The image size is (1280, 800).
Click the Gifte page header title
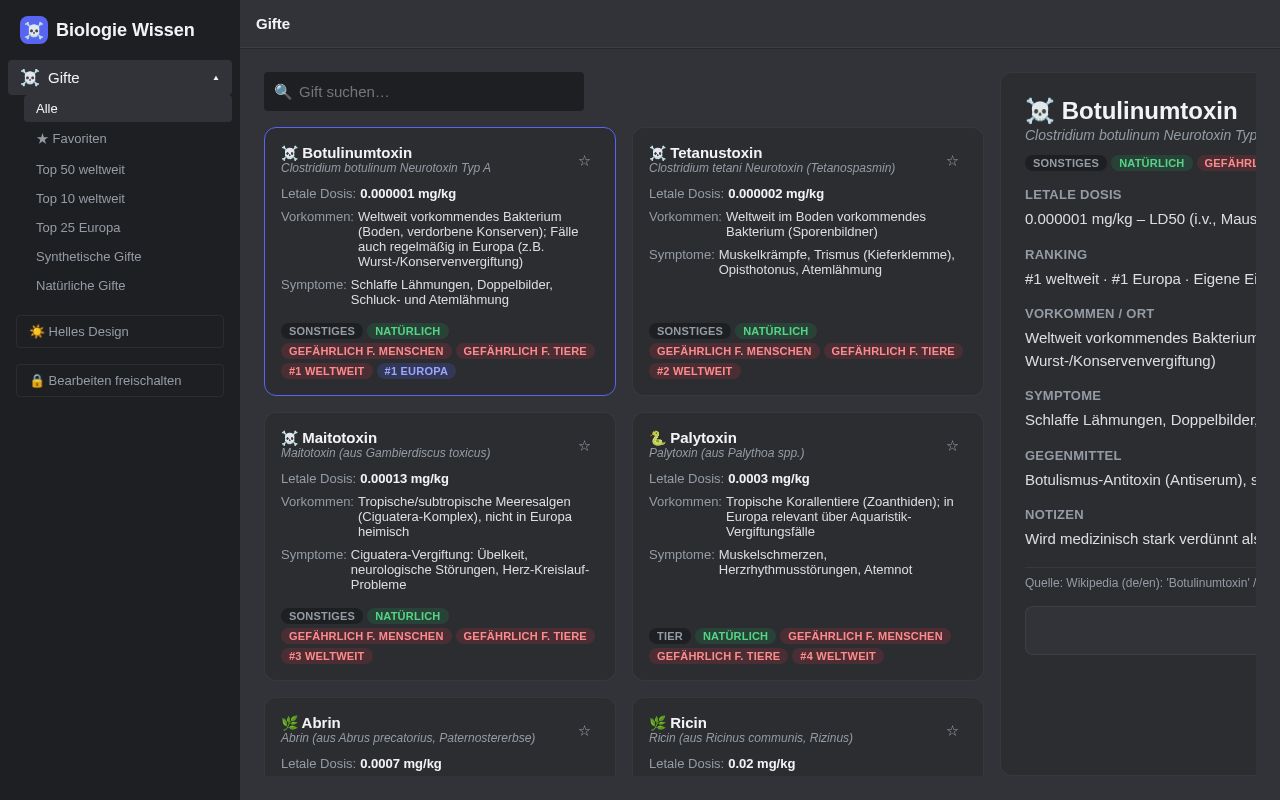[x=273, y=24]
